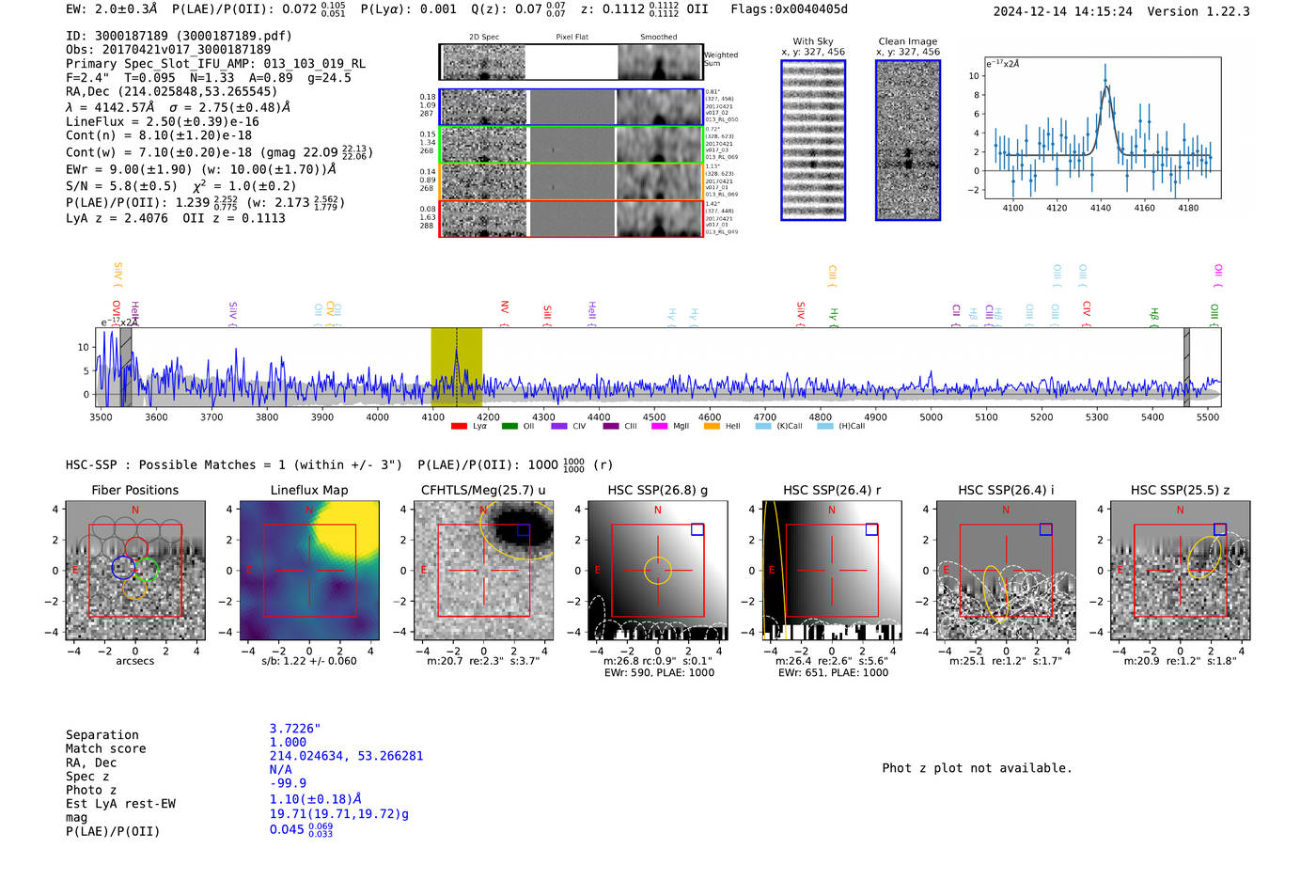This screenshot has width=1316, height=896.
Task: Open the HSC SSP(26.4) r image
Action: [832, 570]
